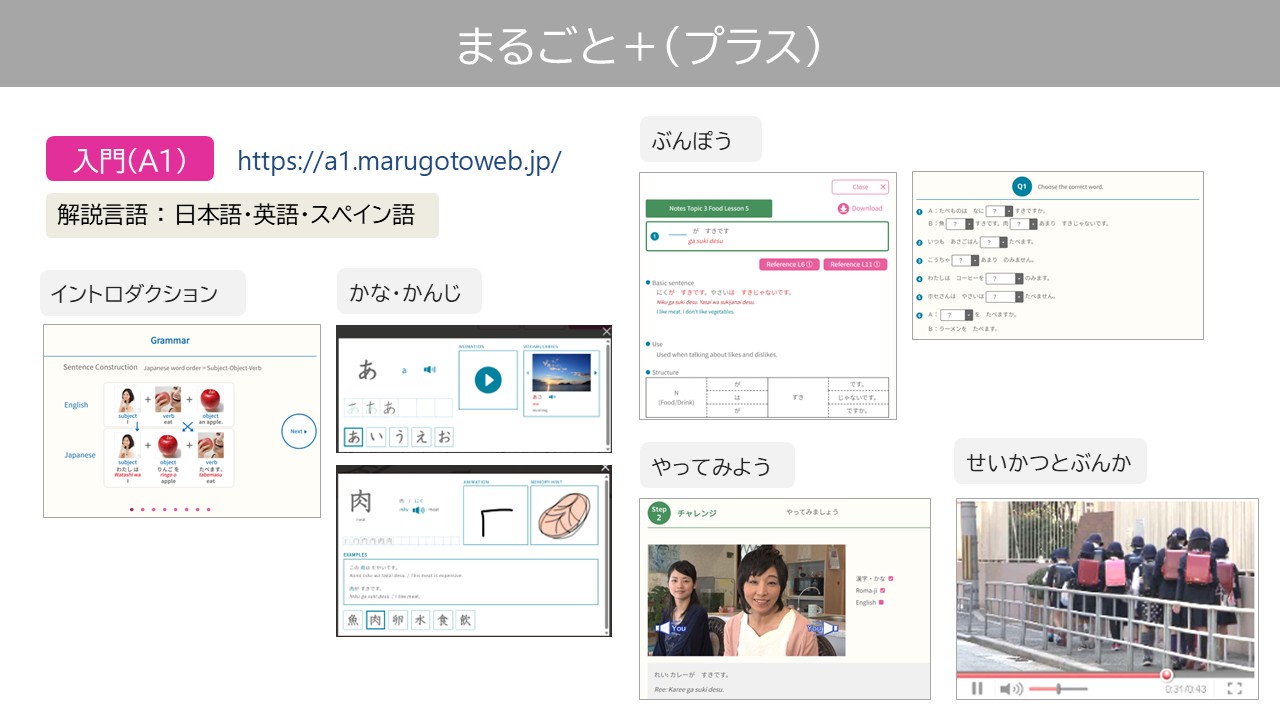
Task: Click the speaker icon beside 肉 reading
Action: pyautogui.click(x=419, y=509)
